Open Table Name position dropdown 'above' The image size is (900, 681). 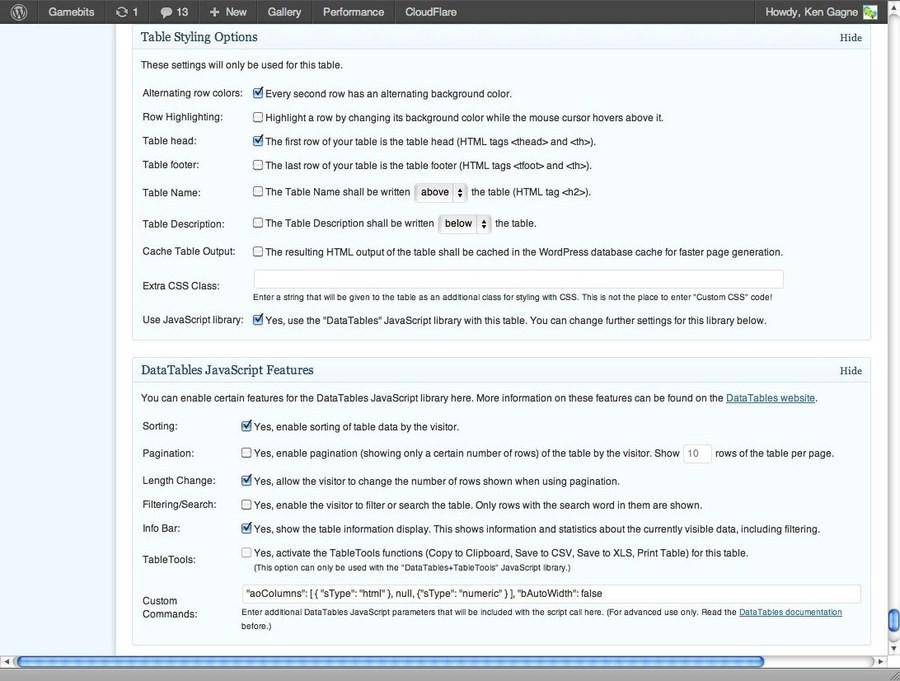[x=441, y=192]
